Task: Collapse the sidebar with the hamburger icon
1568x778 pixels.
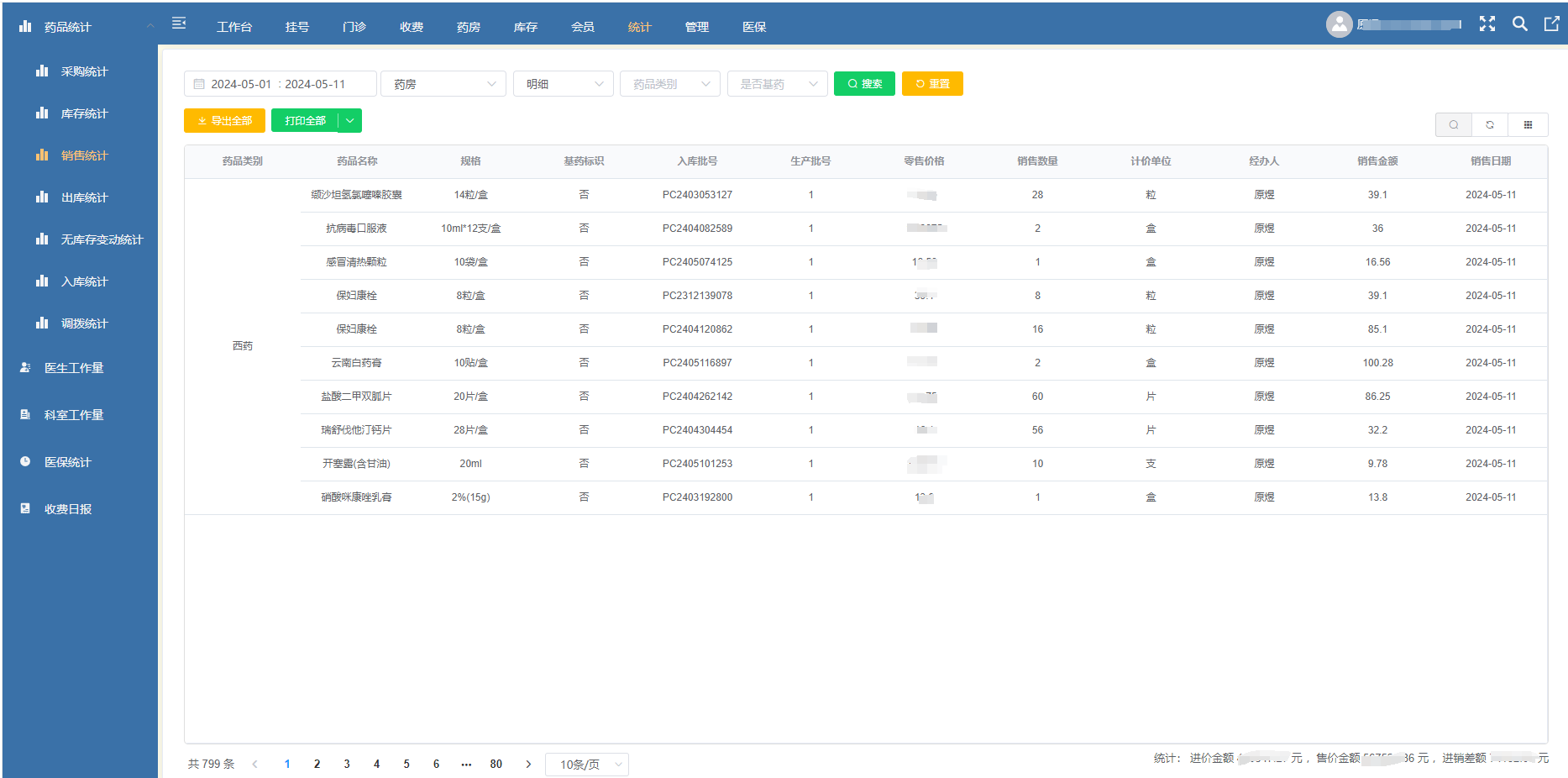Action: coord(179,24)
